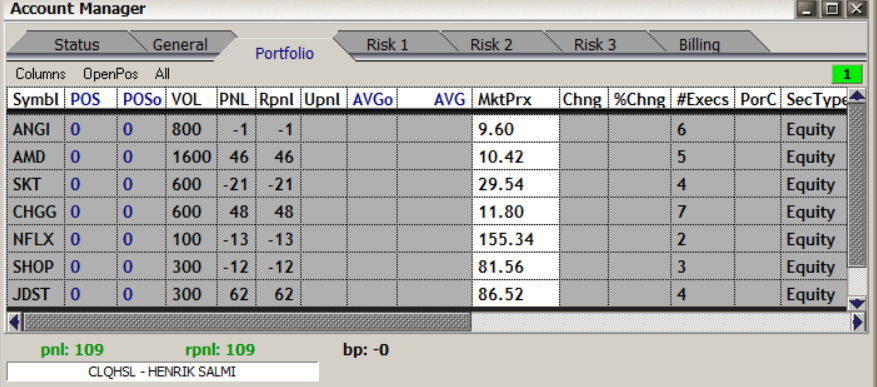Image resolution: width=877 pixels, height=387 pixels.
Task: Sort by the PNL column header
Action: point(236,100)
